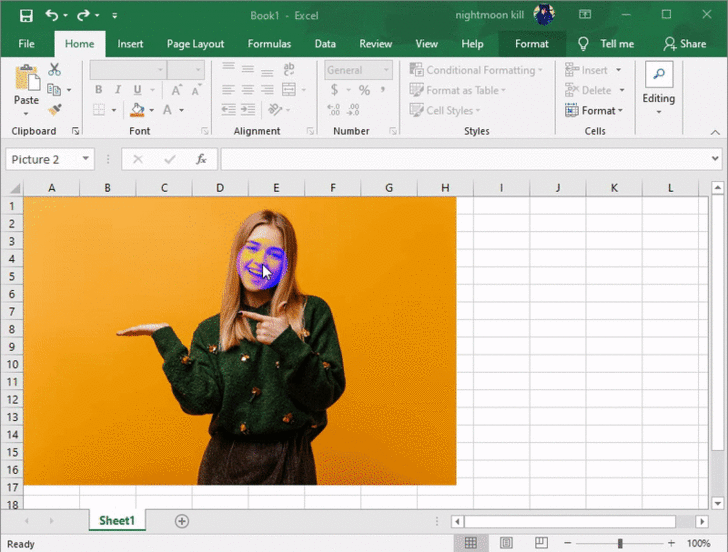Click the Share button
The image size is (728, 552).
(685, 44)
